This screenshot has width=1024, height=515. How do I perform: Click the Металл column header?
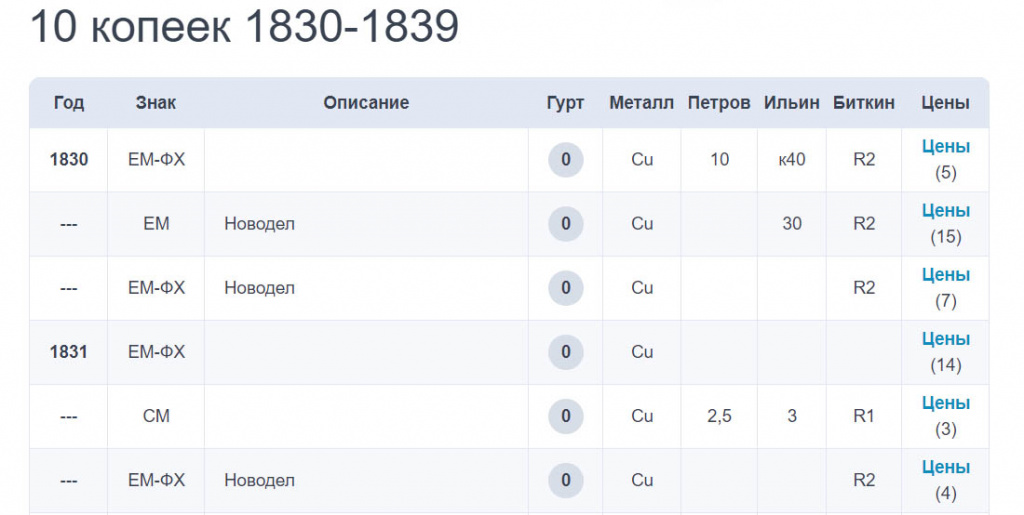pyautogui.click(x=642, y=103)
